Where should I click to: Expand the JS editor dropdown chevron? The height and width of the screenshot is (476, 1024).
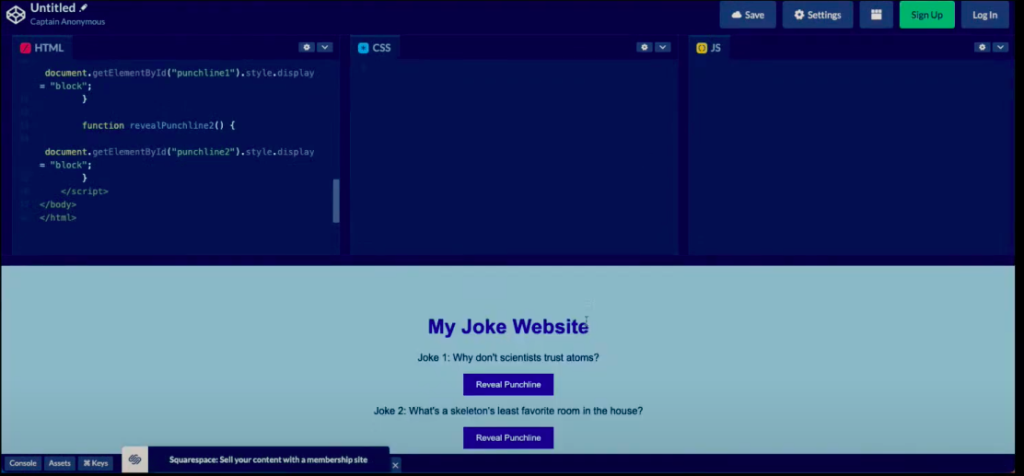point(1000,47)
